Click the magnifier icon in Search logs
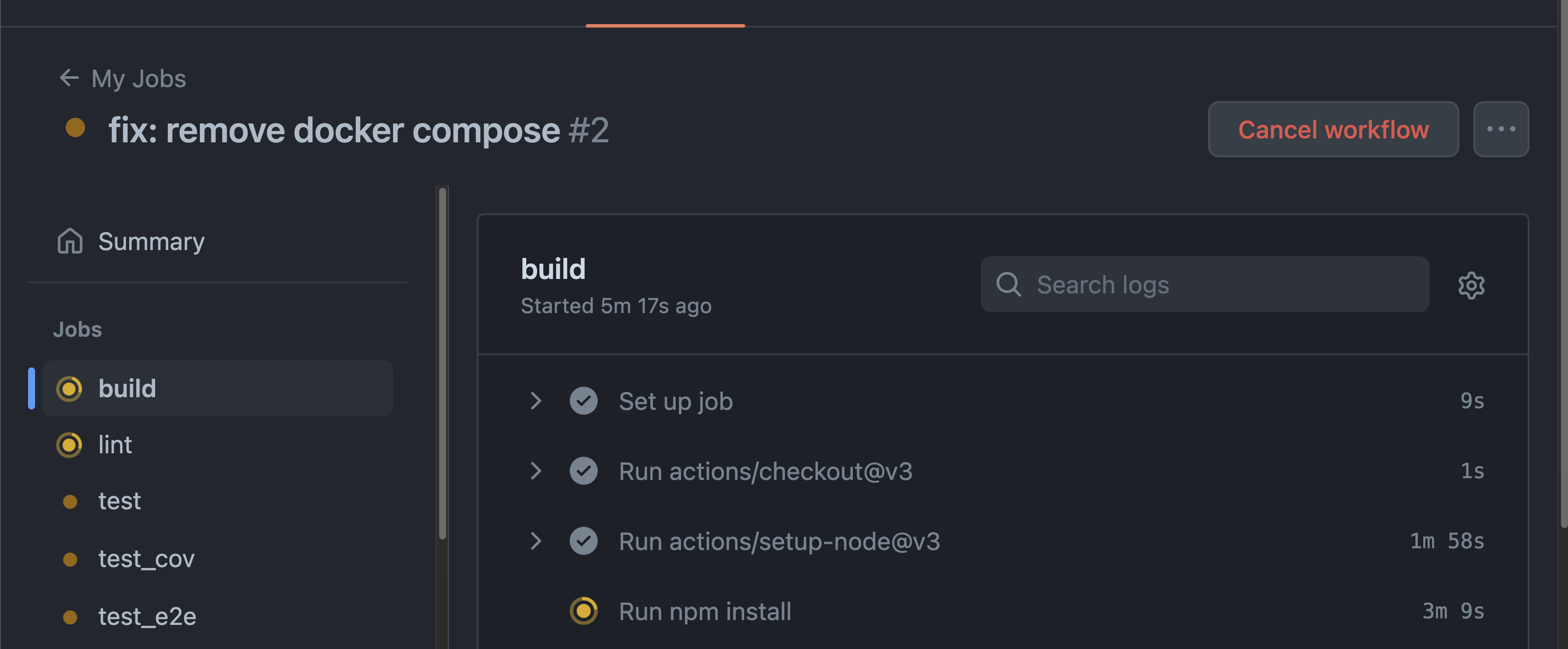The image size is (1568, 649). point(1009,284)
